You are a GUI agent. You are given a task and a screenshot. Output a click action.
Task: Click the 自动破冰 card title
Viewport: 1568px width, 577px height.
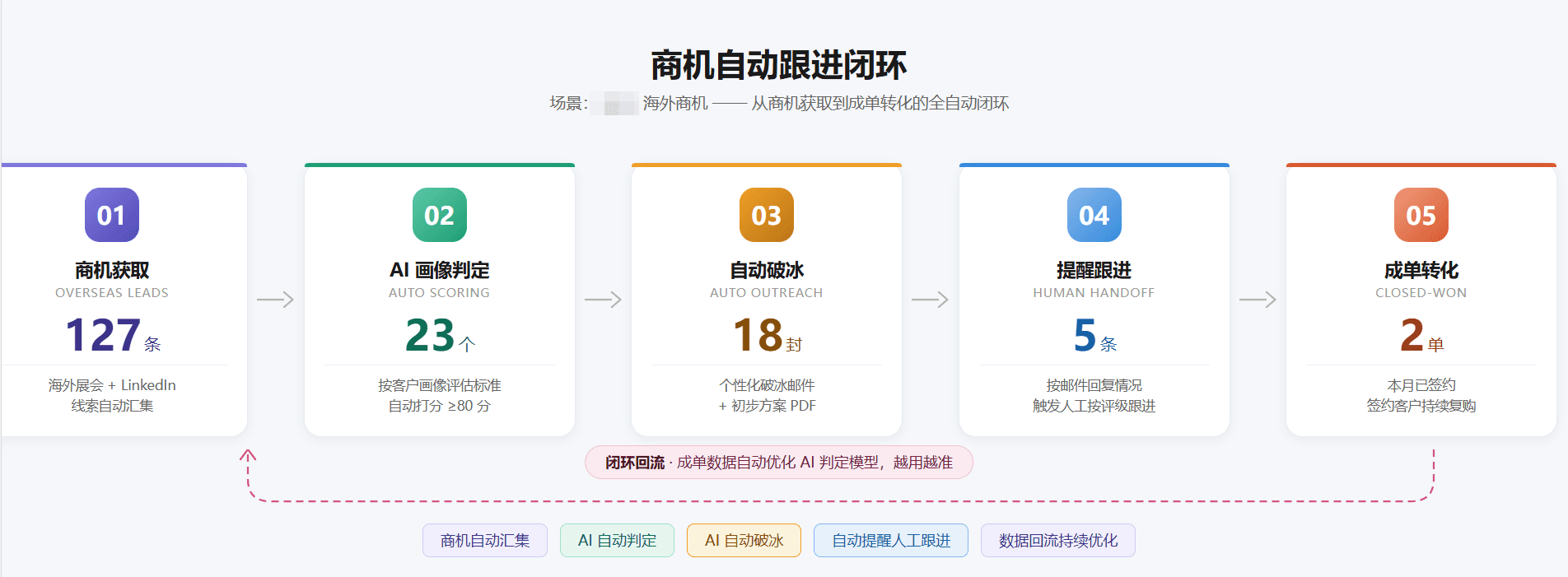767,270
